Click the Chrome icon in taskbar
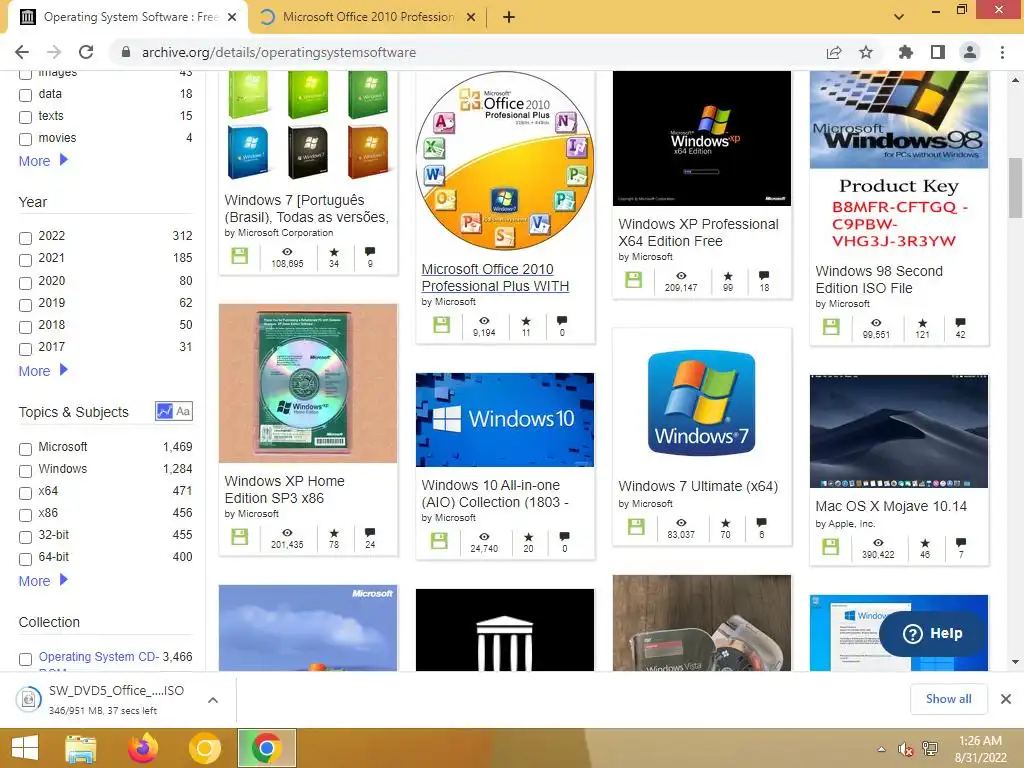This screenshot has width=1024, height=768. [266, 748]
